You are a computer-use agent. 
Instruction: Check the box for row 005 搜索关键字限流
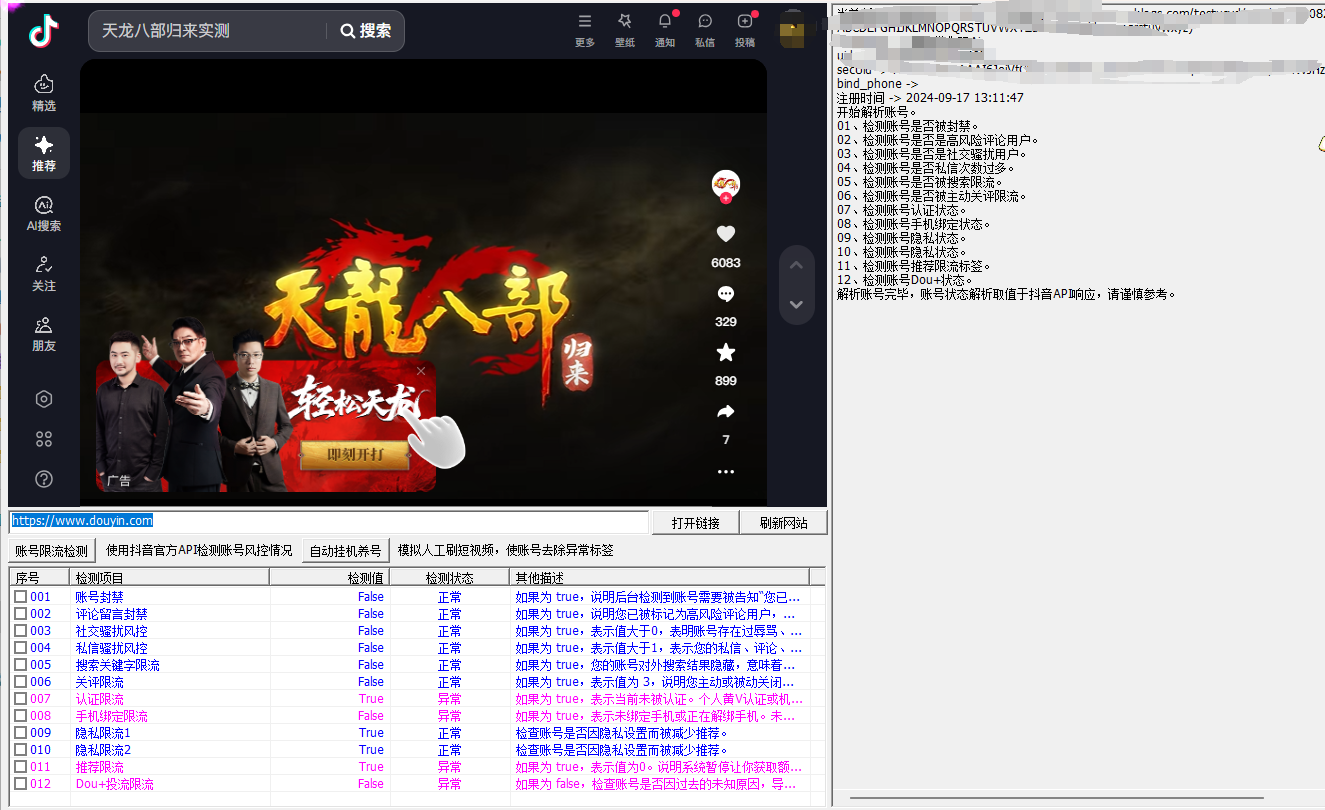pos(21,665)
